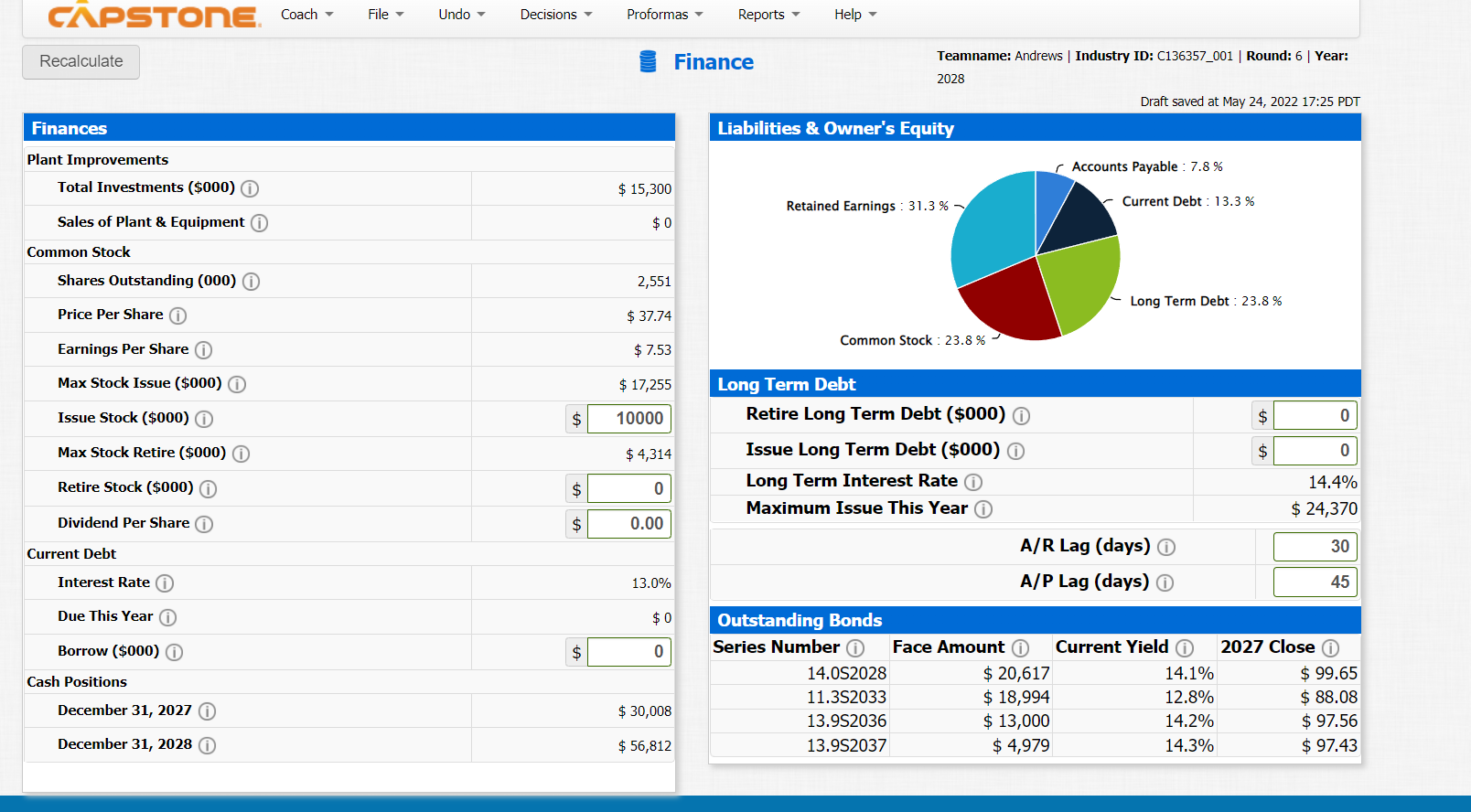Edit the Dividend Per Share field
Image resolution: width=1471 pixels, height=812 pixels.
629,524
